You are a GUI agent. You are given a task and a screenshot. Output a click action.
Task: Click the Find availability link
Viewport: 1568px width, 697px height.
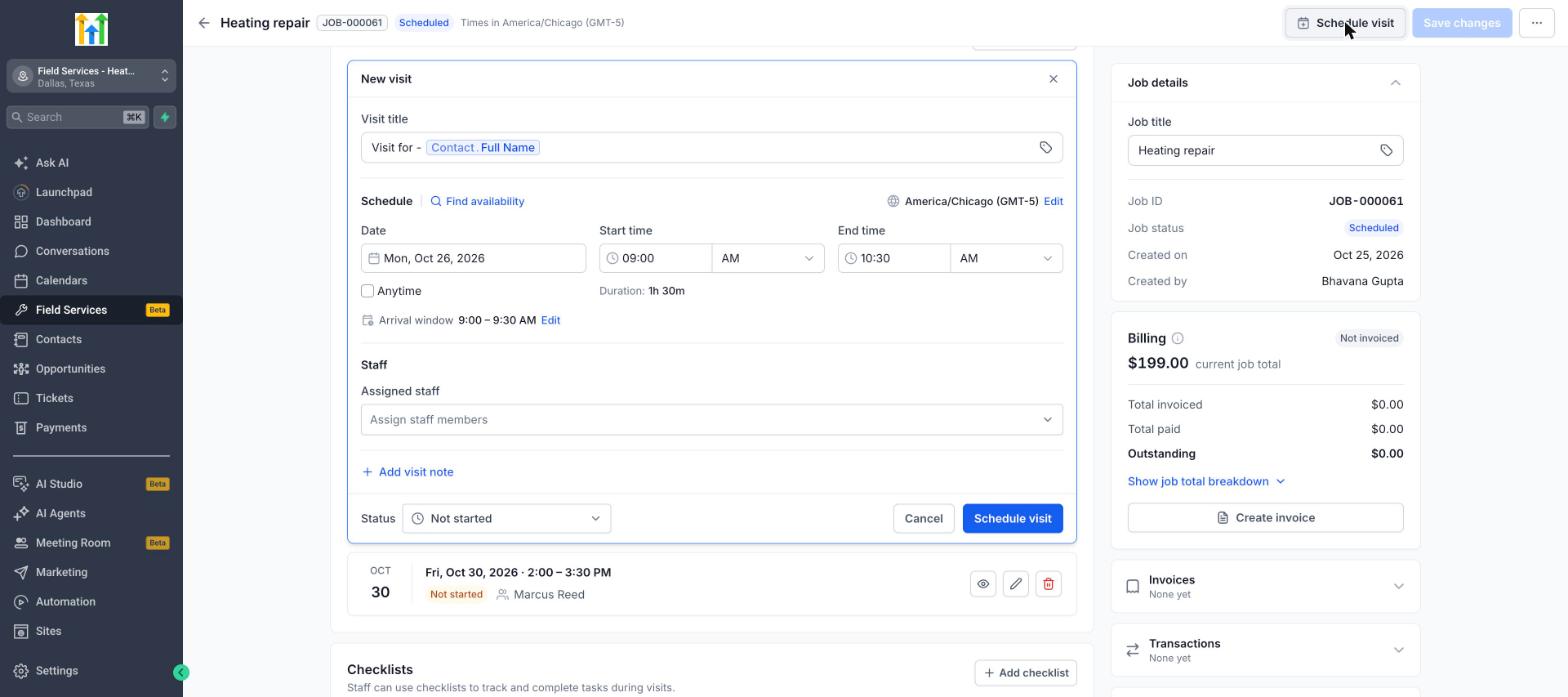click(477, 202)
